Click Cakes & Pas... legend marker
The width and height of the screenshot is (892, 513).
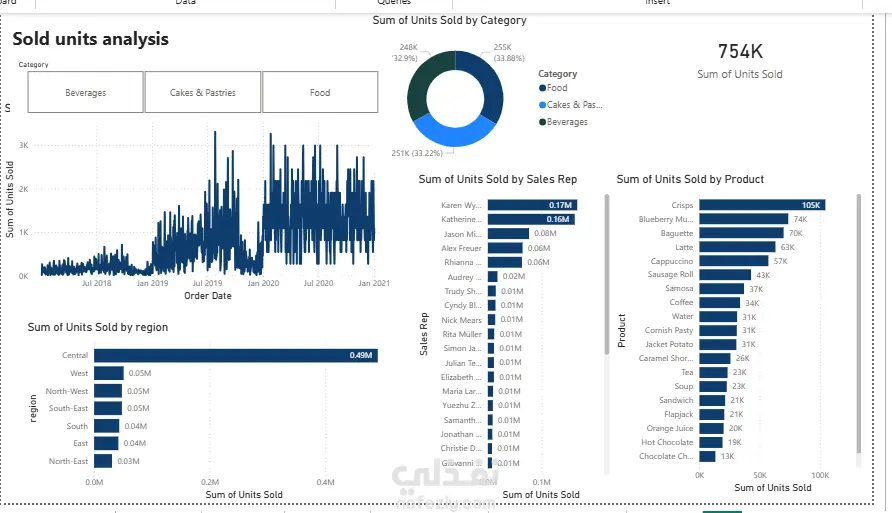542,105
